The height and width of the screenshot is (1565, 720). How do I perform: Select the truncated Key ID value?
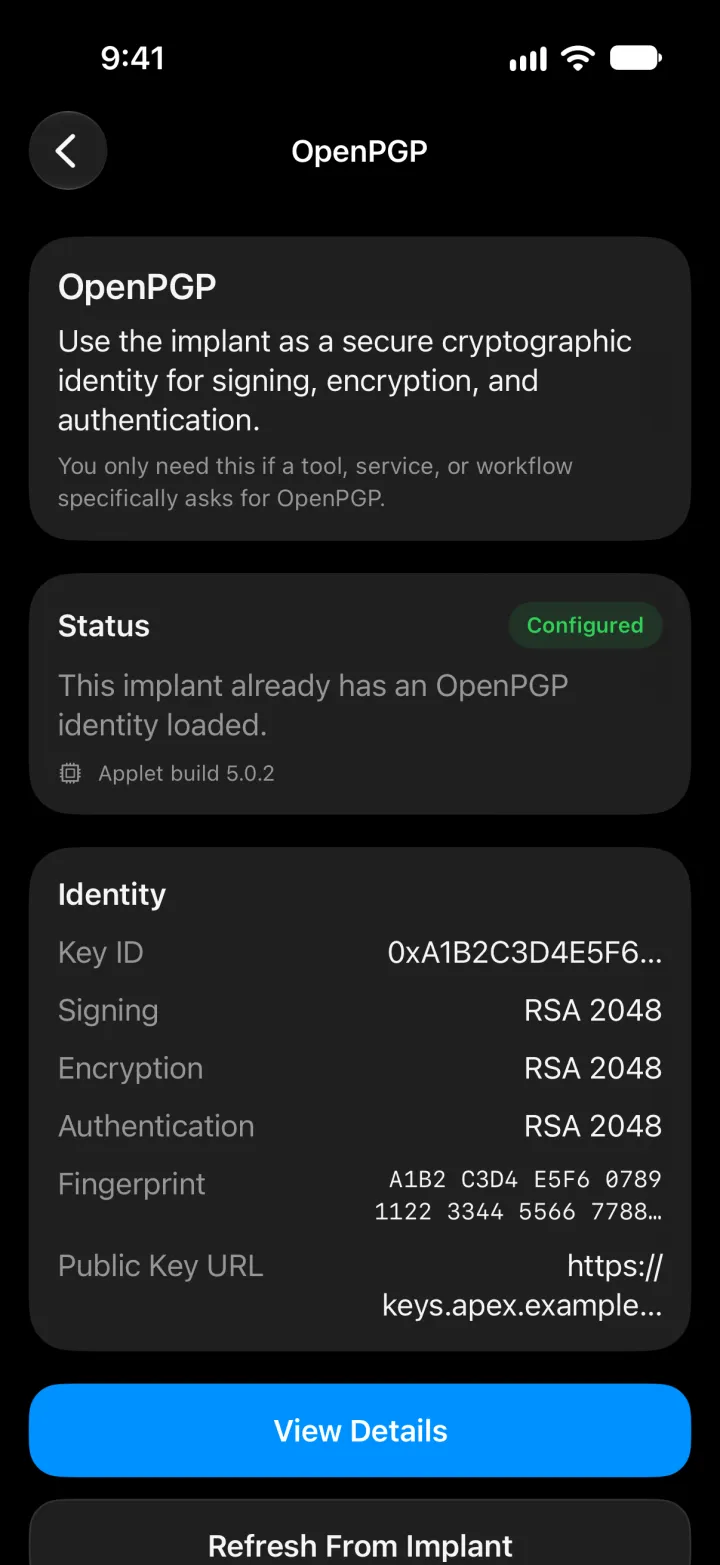[525, 953]
